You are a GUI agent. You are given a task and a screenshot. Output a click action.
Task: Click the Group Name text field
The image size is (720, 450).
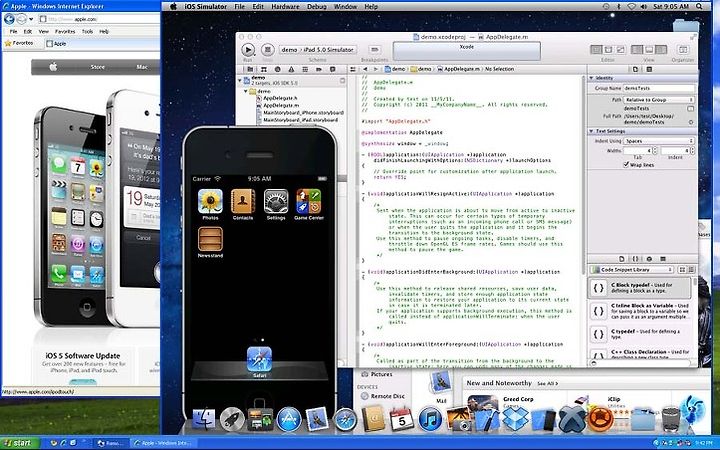pos(659,88)
